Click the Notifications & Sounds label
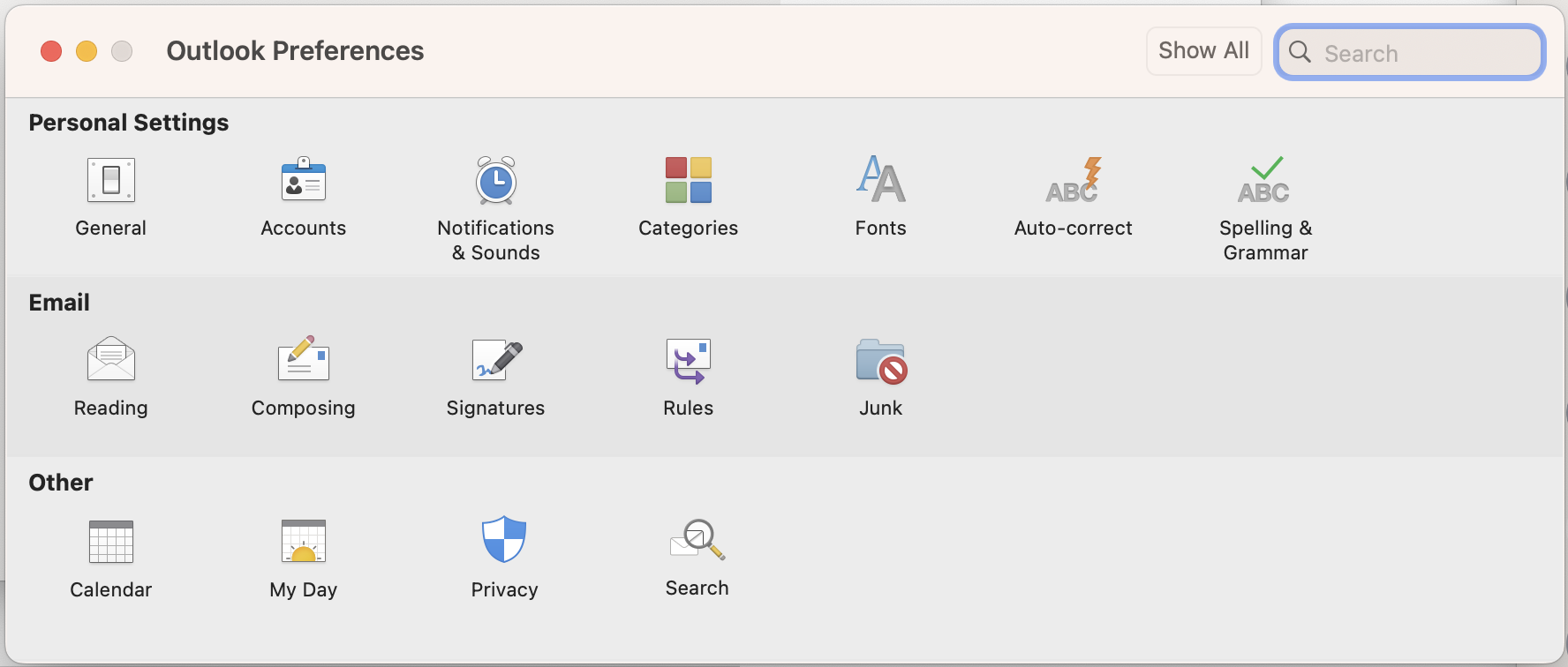 (496, 240)
